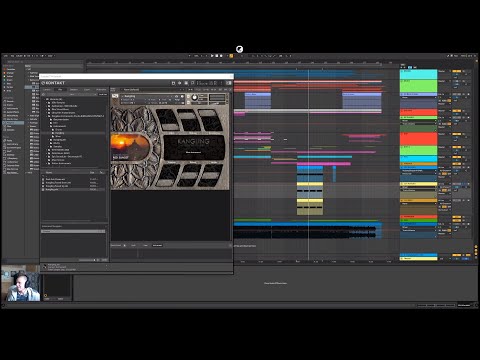The image size is (480, 360).
Task: Click the orange highlighted icon in top toolbar
Action: 231,56
